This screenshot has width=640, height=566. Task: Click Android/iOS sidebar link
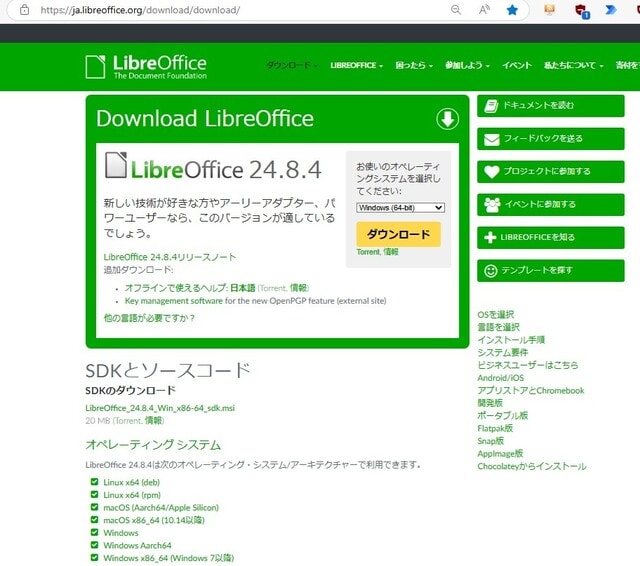tap(500, 378)
